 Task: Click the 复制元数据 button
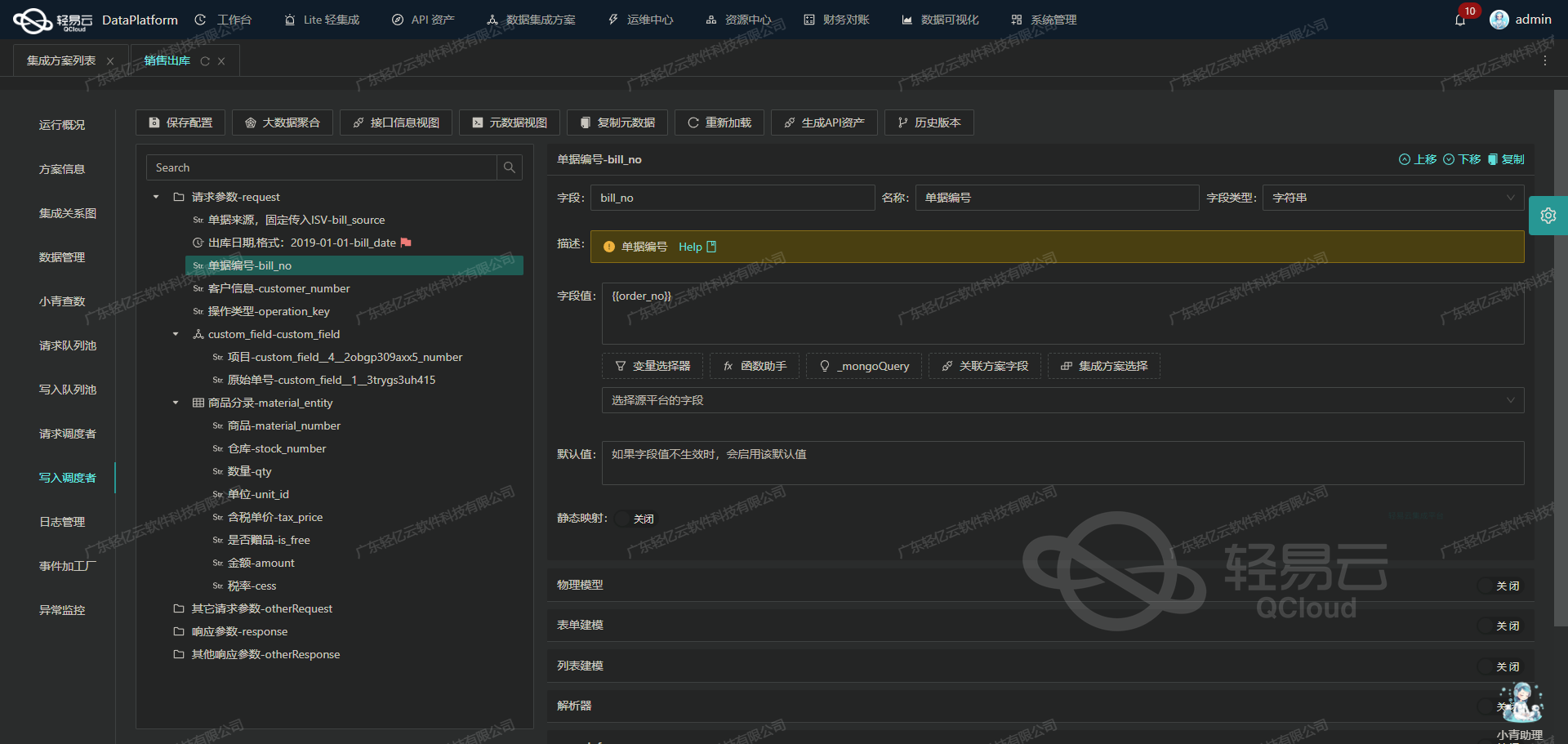617,123
